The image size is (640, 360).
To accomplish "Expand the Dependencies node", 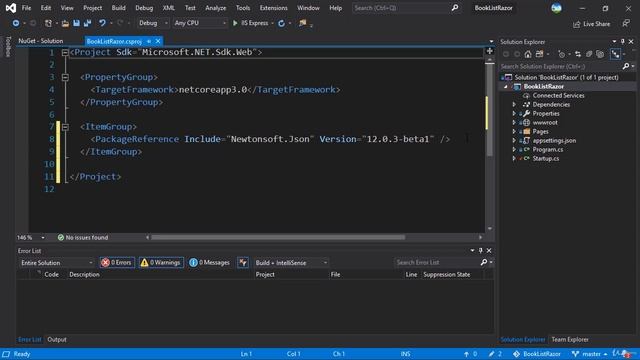I will click(x=514, y=104).
